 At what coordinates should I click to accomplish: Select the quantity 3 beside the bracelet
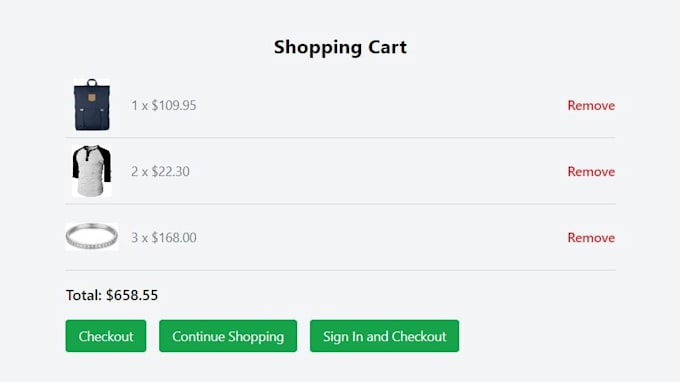point(134,238)
